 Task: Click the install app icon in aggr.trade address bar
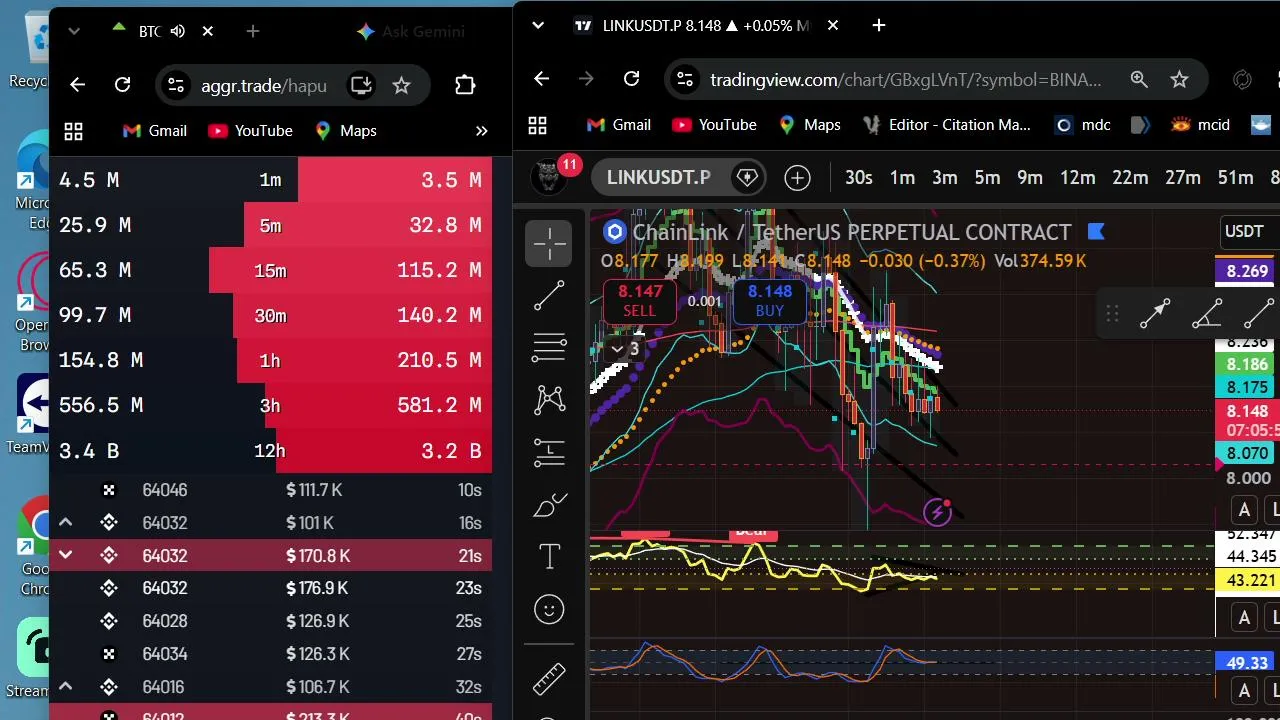[x=361, y=85]
